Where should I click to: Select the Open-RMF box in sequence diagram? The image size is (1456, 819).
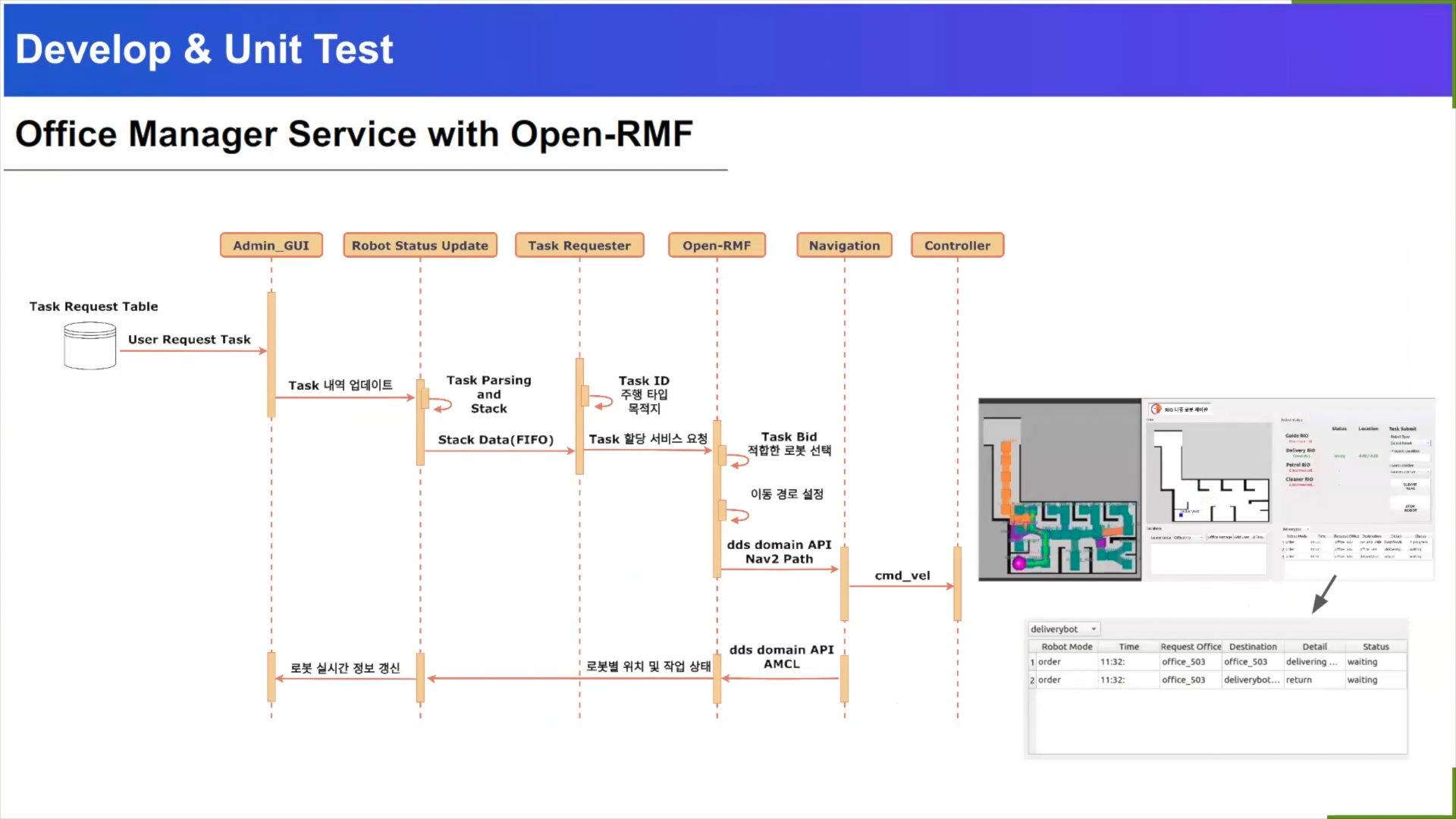click(717, 246)
